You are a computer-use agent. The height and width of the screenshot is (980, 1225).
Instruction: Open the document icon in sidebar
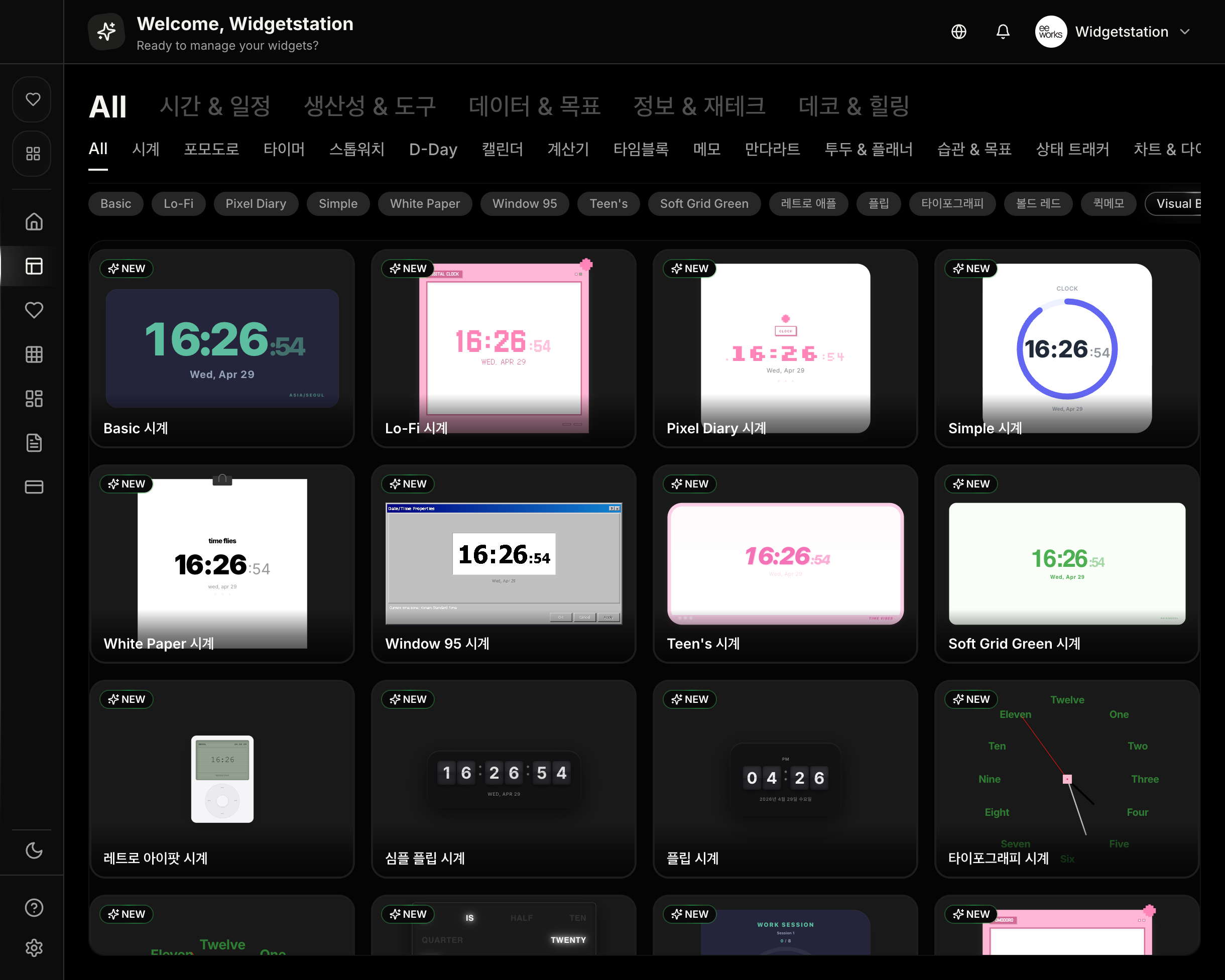(34, 443)
